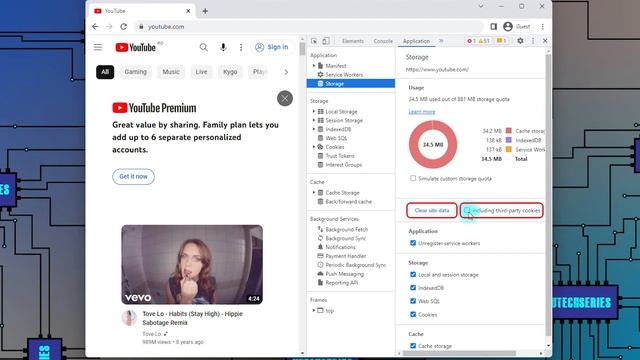Click the errors and warnings counter
The image size is (640, 360).
tap(478, 41)
